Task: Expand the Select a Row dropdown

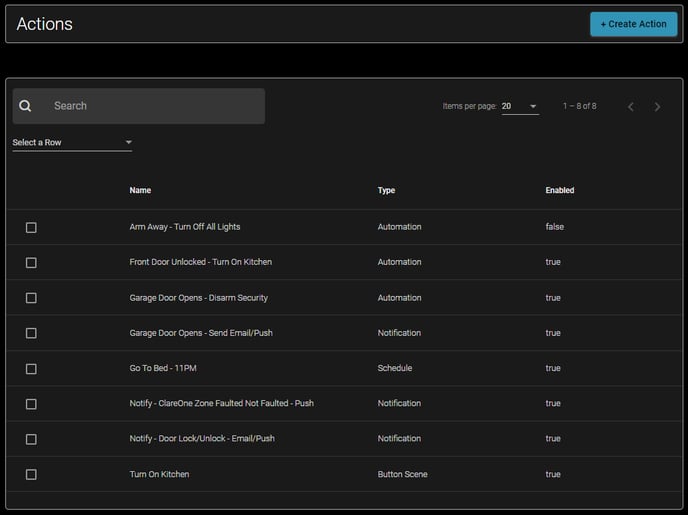Action: [72, 143]
